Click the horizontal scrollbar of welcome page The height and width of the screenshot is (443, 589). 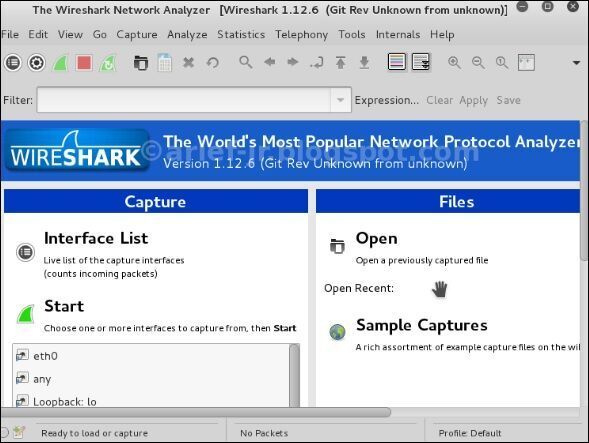click(x=195, y=412)
